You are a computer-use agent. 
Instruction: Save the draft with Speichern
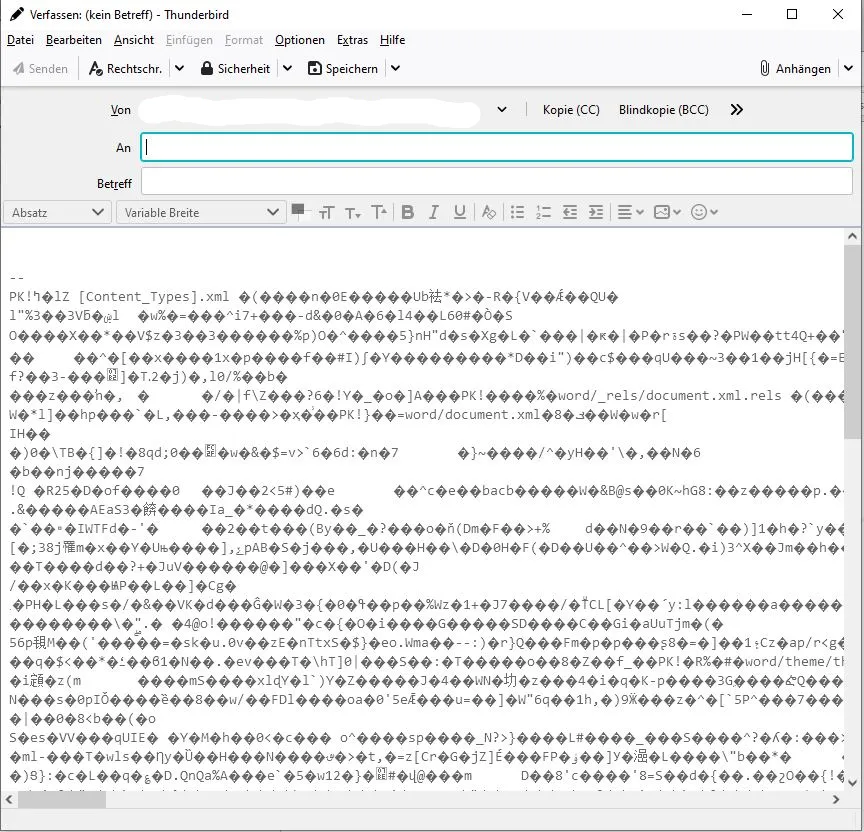(x=343, y=68)
